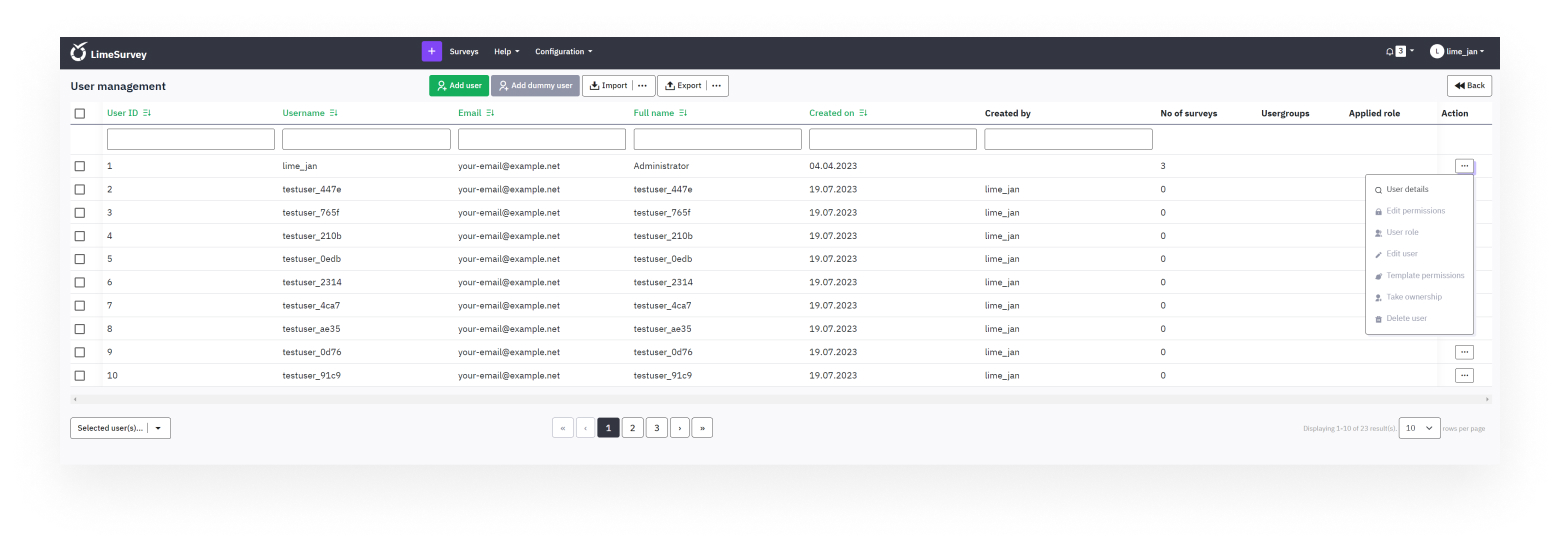Click the three-dot action icon for user 10

pos(1464,375)
